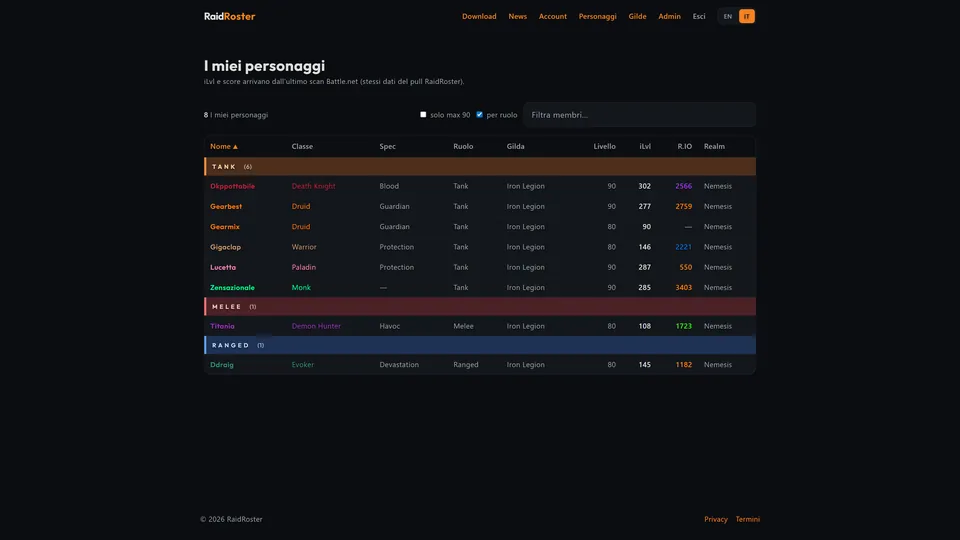Collapse the RANGED group header
This screenshot has width=960, height=540.
480,345
